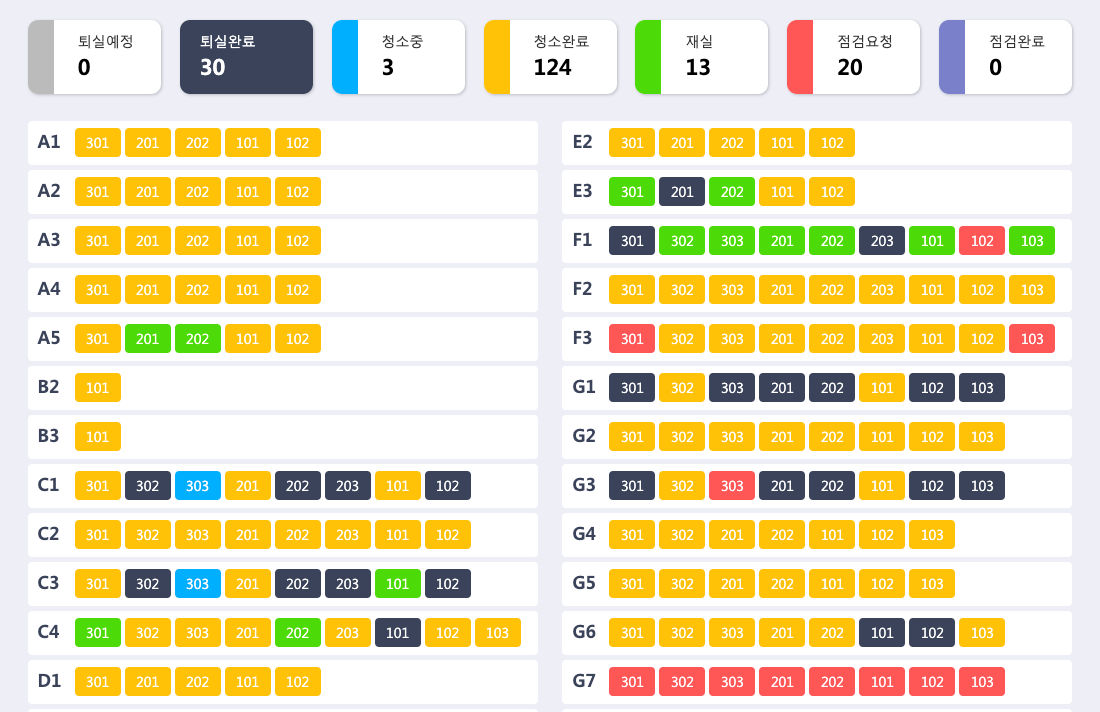
Task: Select the 퇴실완료 status card
Action: (246, 57)
